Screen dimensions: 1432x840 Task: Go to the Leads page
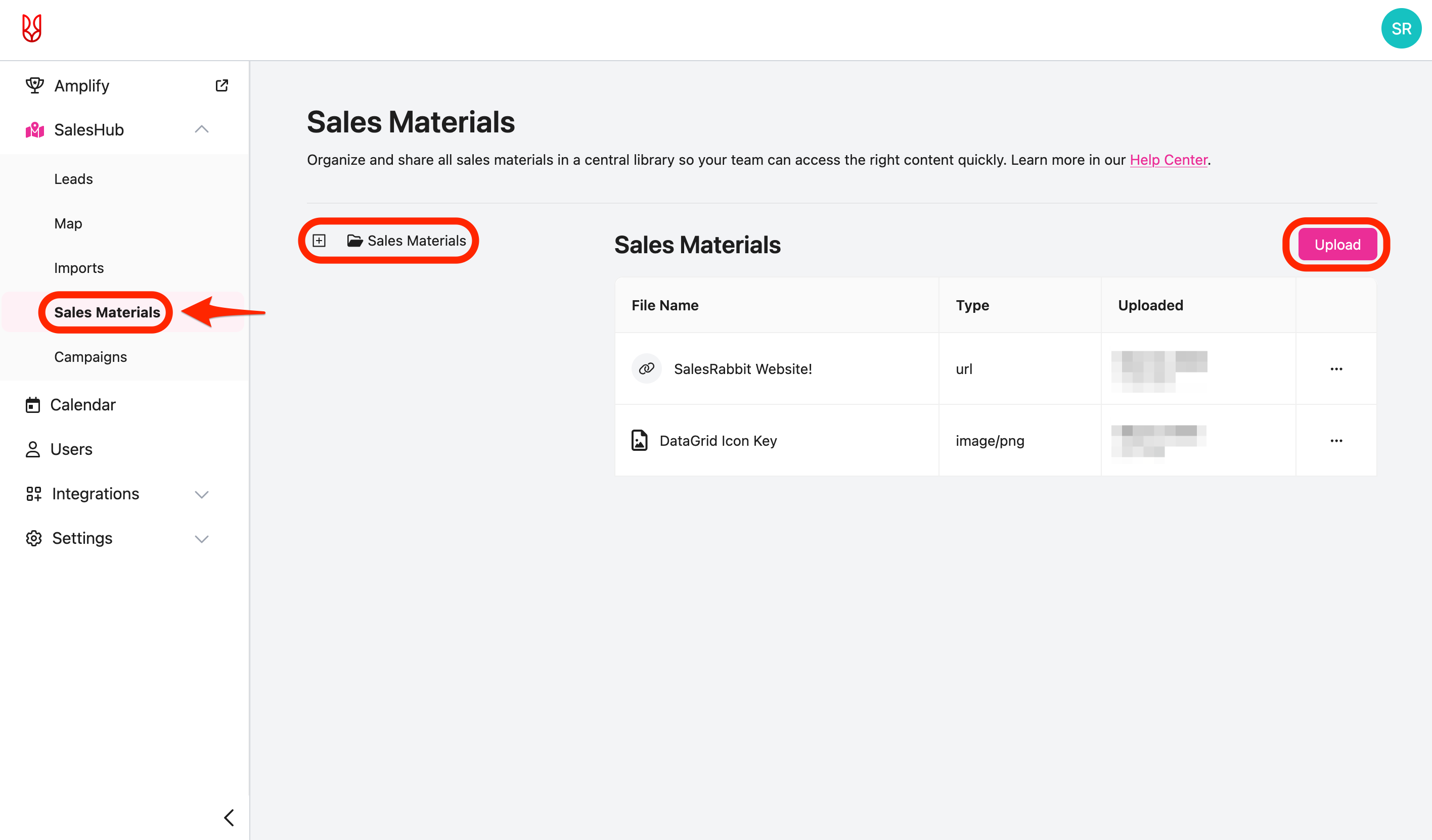pyautogui.click(x=73, y=179)
